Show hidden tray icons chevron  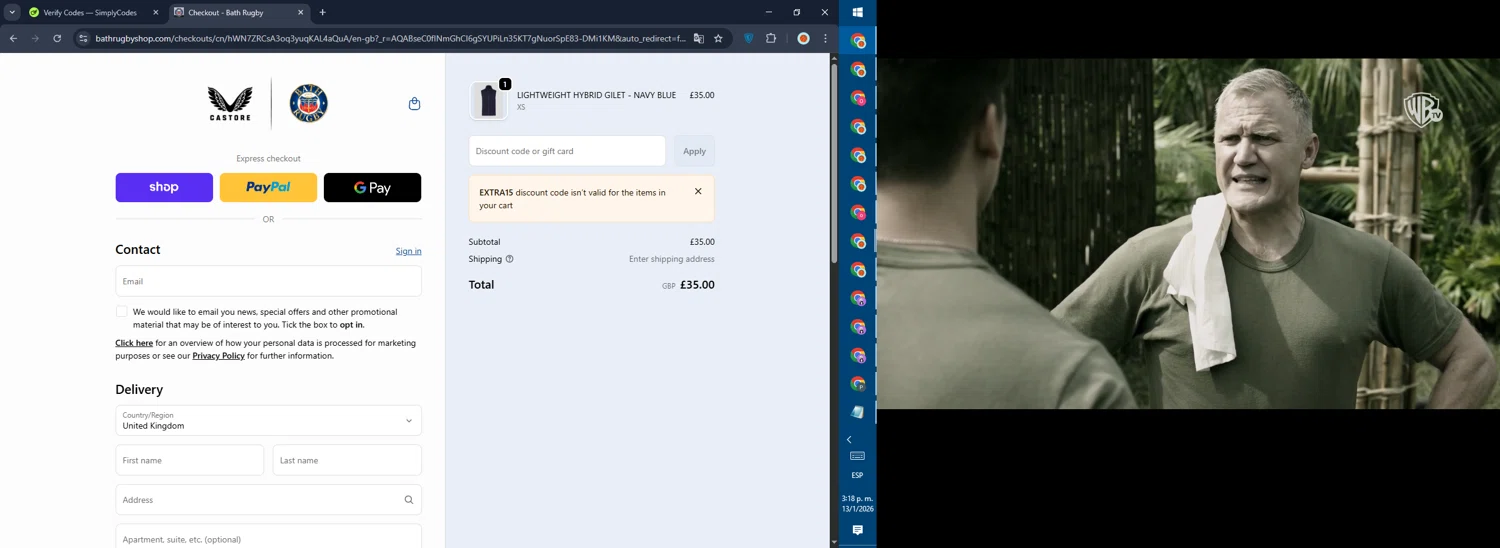coord(849,439)
